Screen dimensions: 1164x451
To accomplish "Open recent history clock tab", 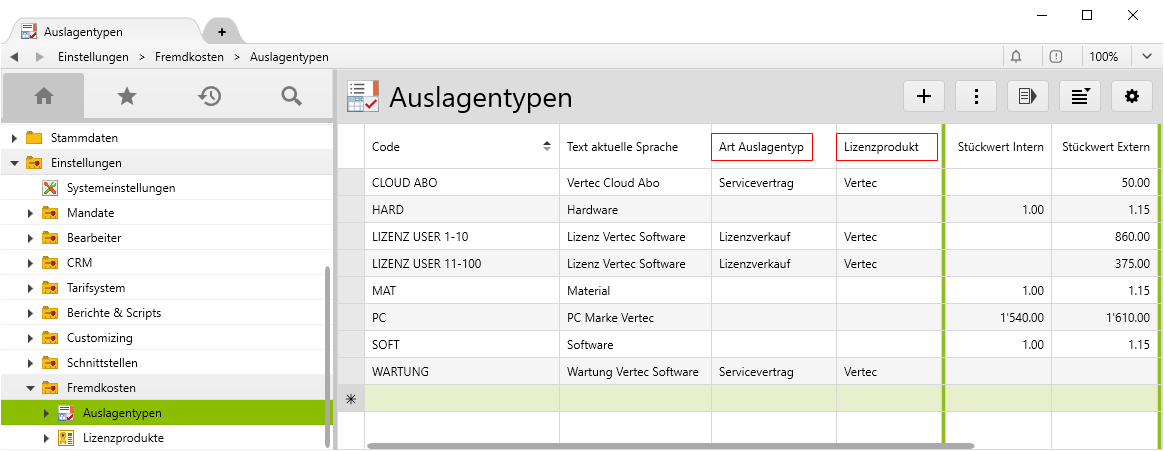I will point(209,96).
